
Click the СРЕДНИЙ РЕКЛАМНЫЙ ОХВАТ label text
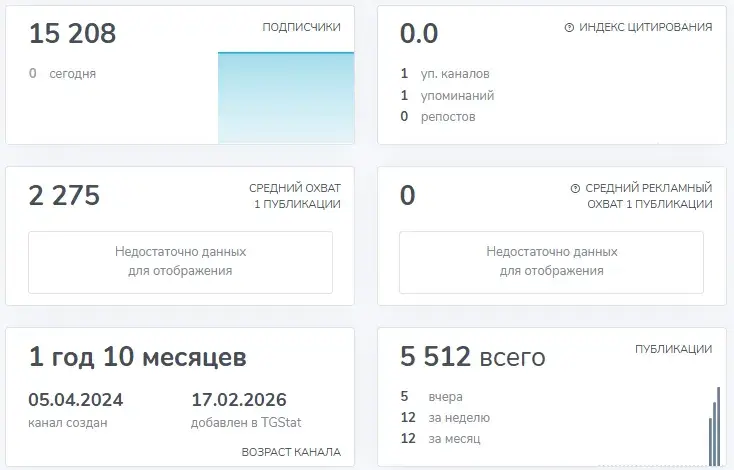(x=649, y=196)
